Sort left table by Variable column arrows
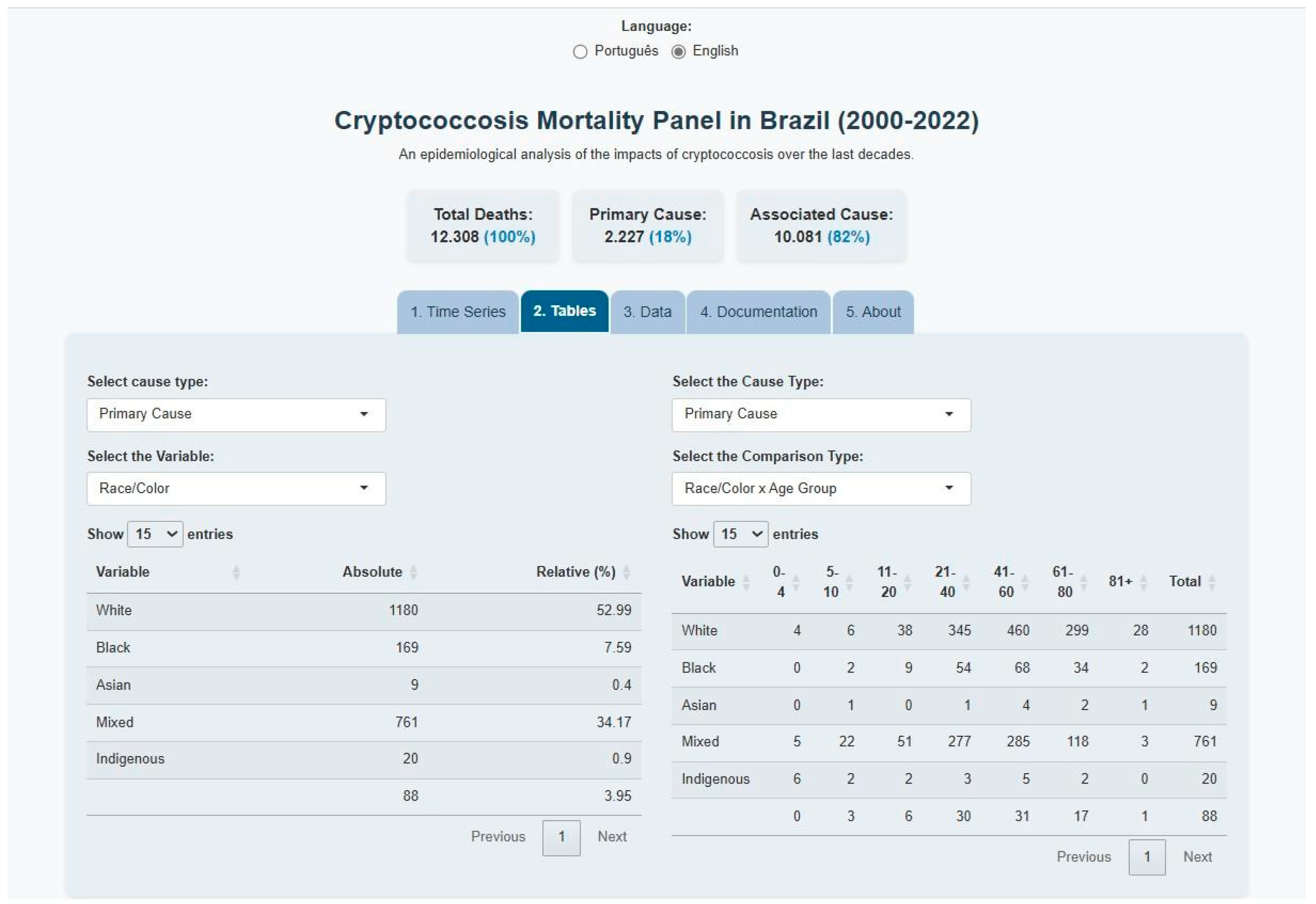This screenshot has width=1316, height=904. pos(236,573)
